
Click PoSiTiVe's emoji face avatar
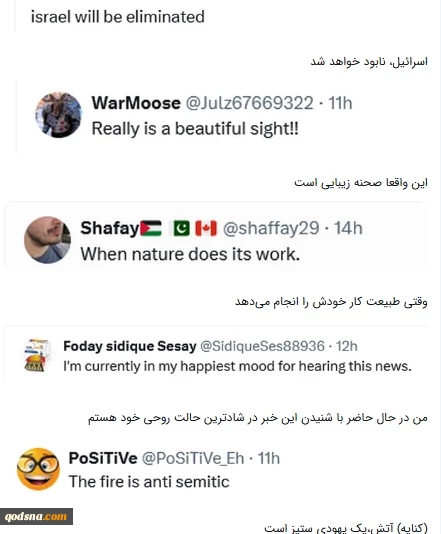point(38,469)
